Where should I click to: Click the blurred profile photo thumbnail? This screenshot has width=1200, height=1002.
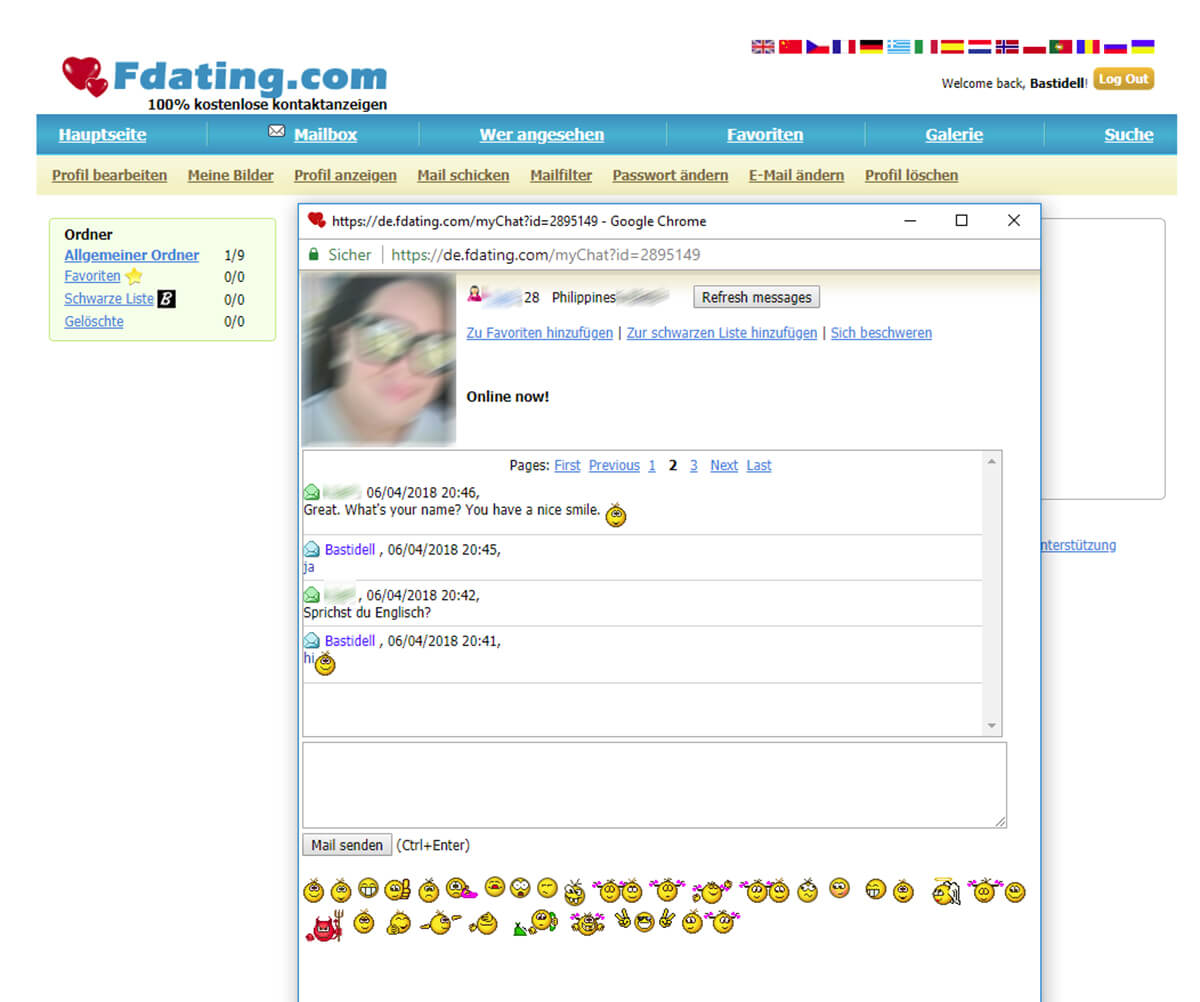pyautogui.click(x=379, y=360)
